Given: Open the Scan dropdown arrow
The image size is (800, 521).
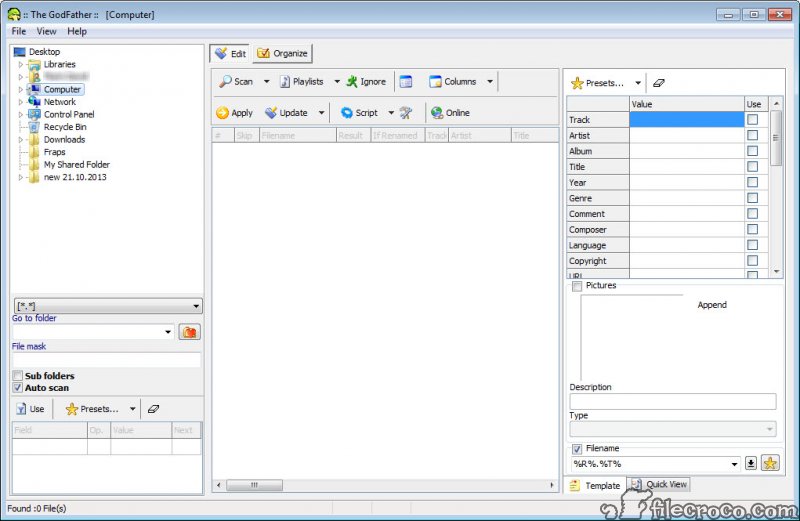Looking at the screenshot, I should coord(266,82).
